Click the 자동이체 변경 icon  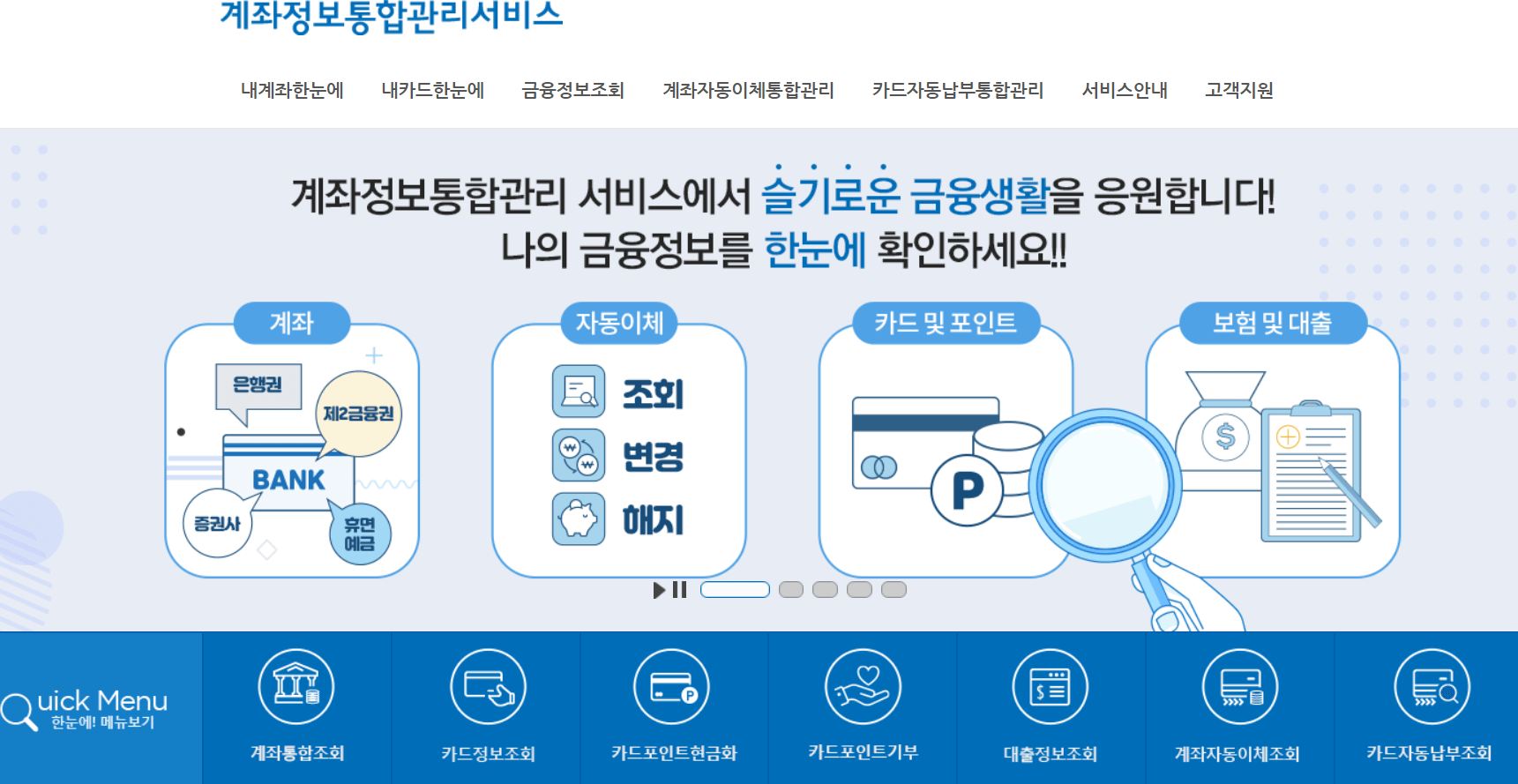pyautogui.click(x=579, y=455)
